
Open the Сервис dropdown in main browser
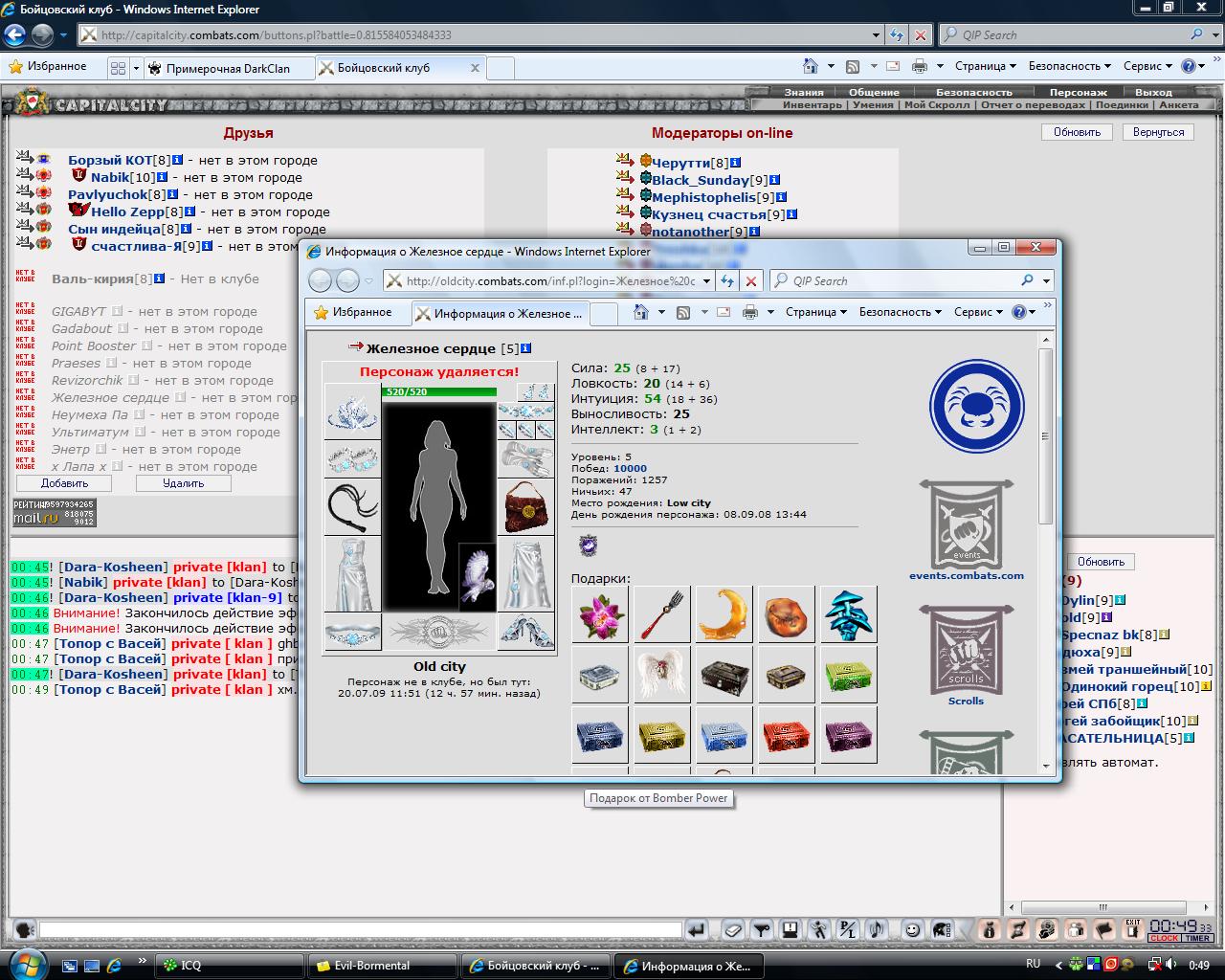[1147, 66]
